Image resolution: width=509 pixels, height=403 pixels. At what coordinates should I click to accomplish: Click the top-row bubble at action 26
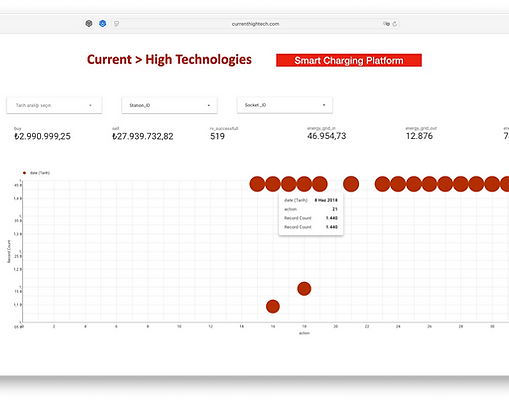(x=429, y=184)
